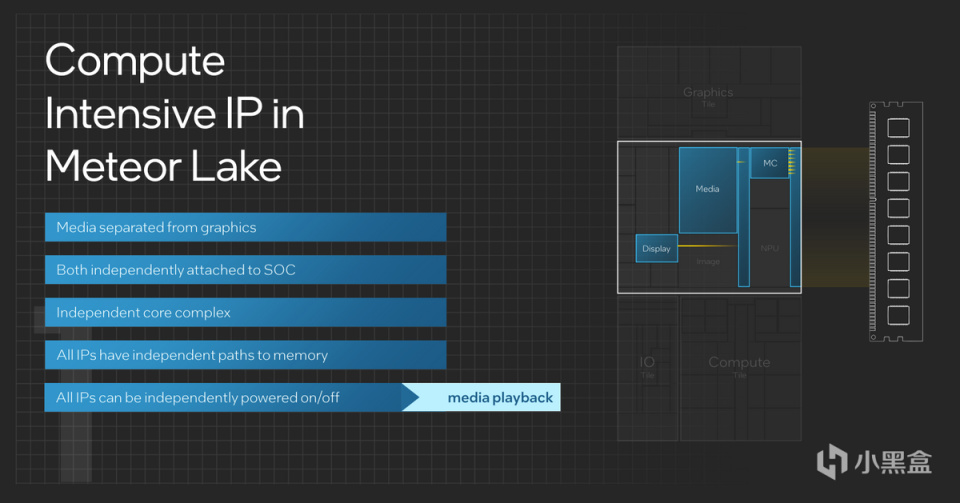Click the 'Media separated from graphics' bar
Screen dimensions: 960x503
click(x=246, y=227)
